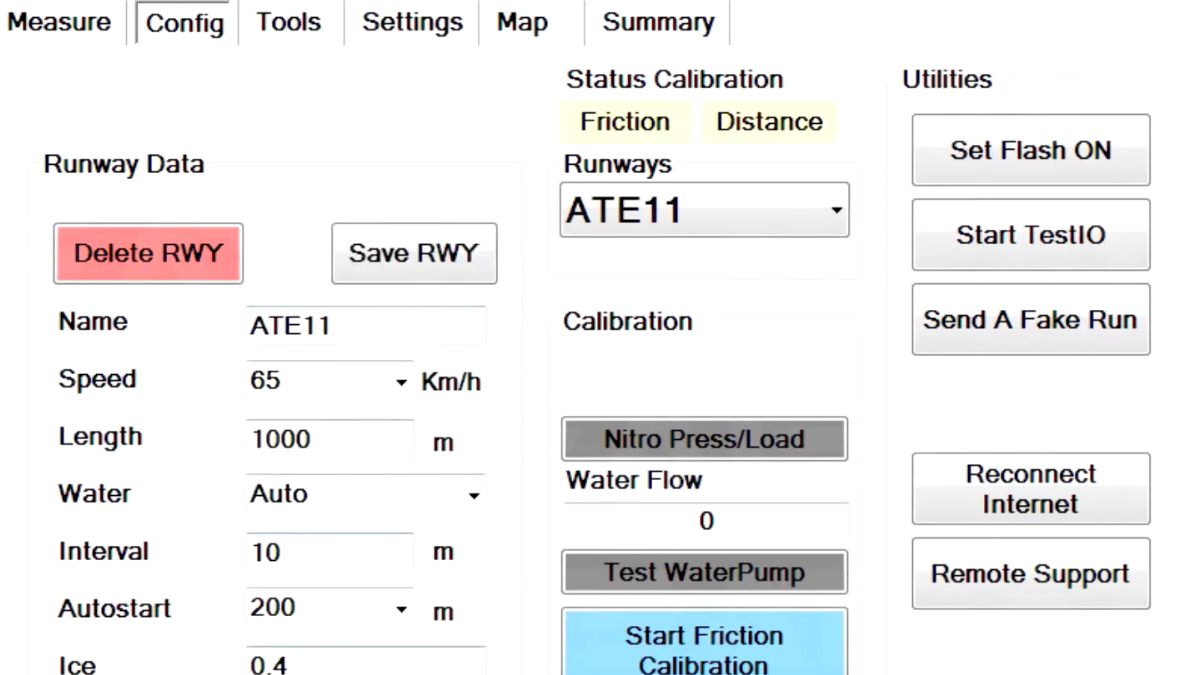Launch Start TestIO utility
This screenshot has width=1200, height=675.
(1030, 234)
